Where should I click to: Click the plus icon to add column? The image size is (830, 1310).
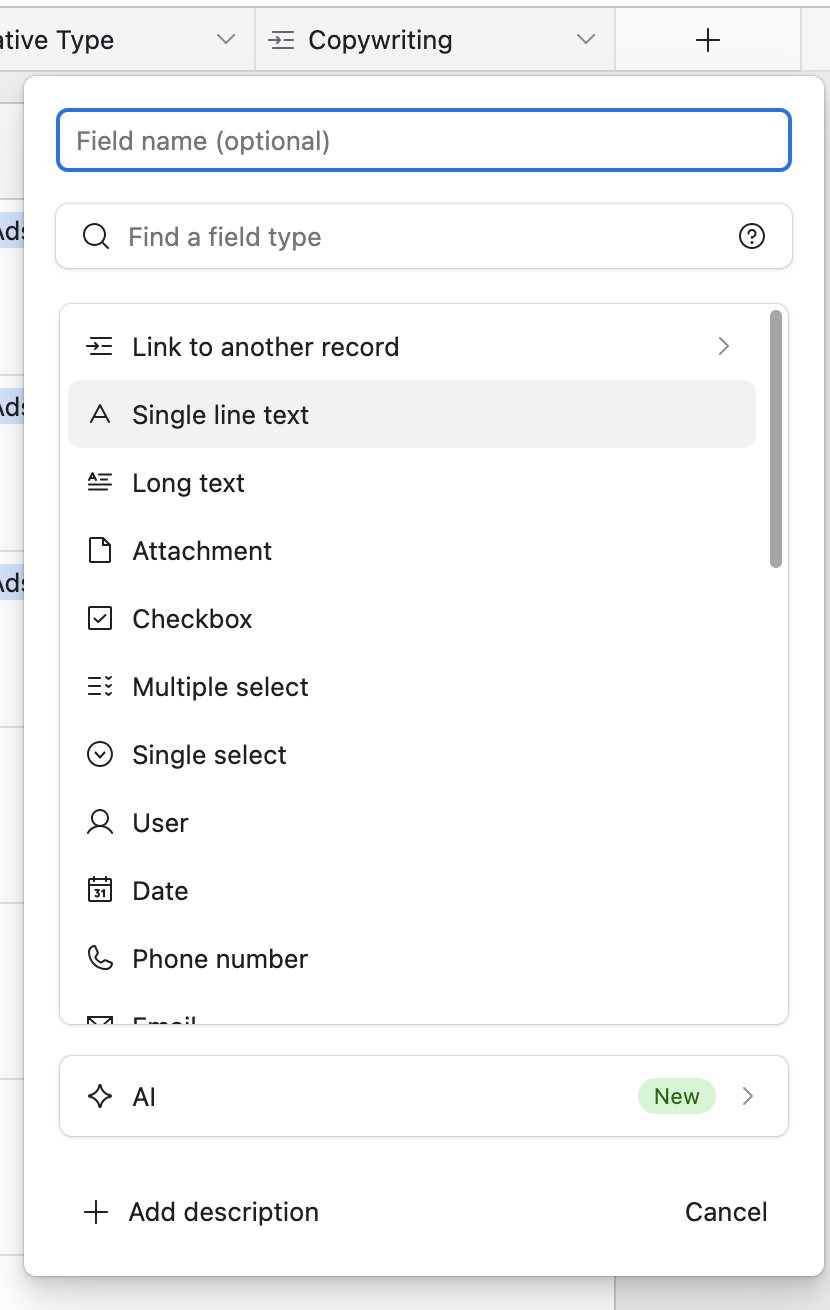click(x=707, y=40)
